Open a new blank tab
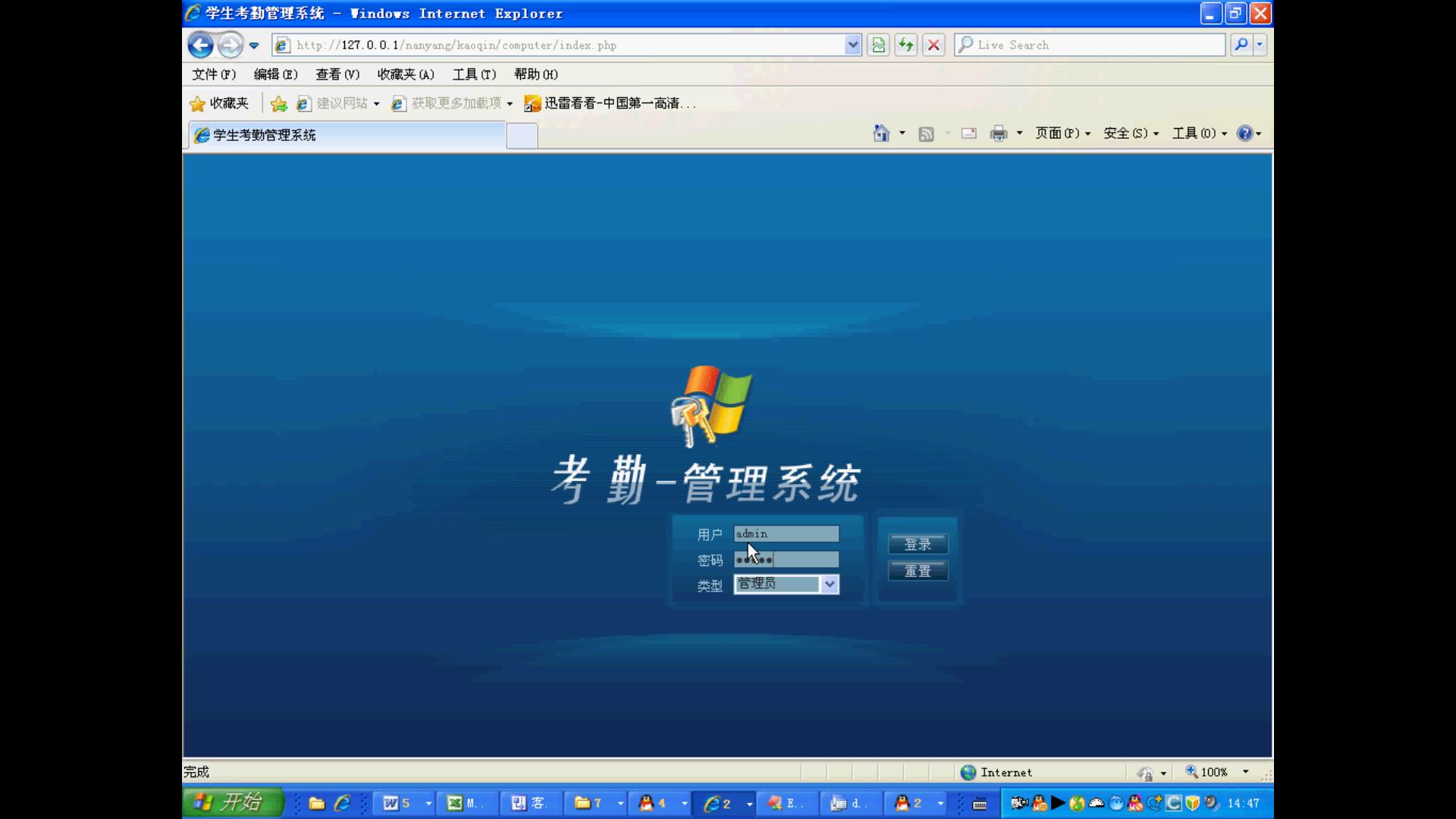 pyautogui.click(x=522, y=136)
